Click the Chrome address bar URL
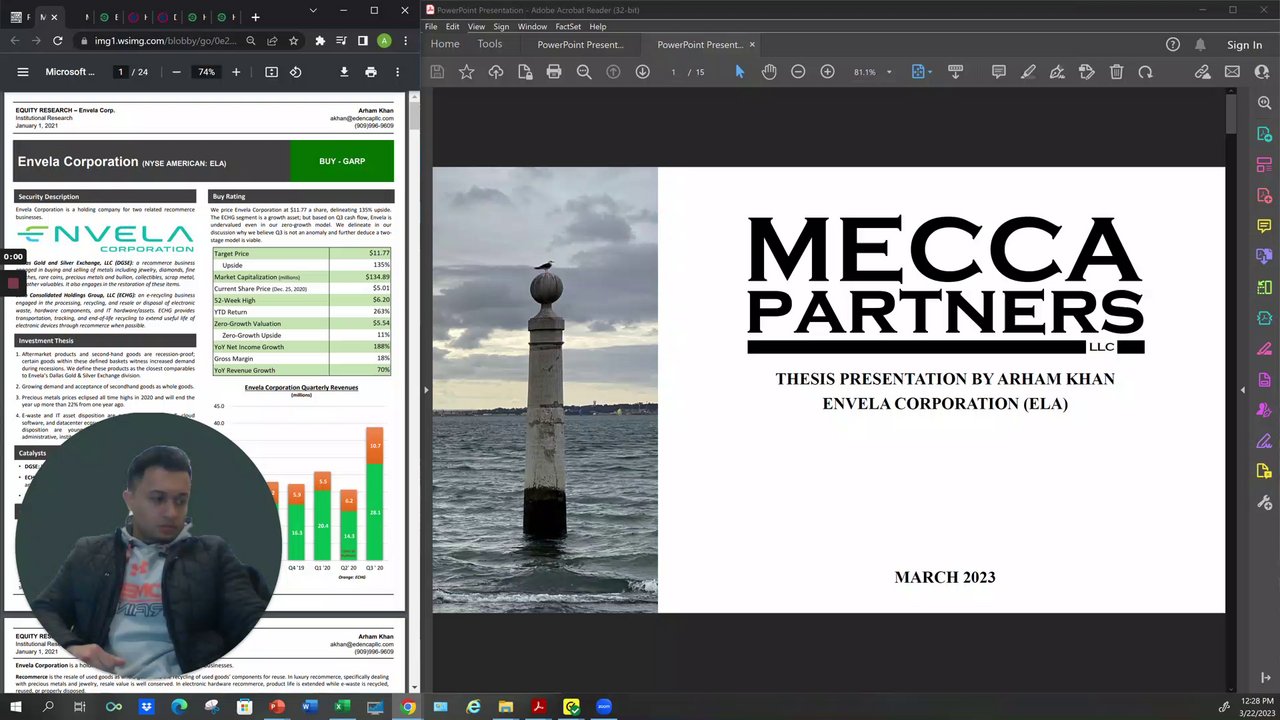This screenshot has width=1280, height=720. click(165, 41)
